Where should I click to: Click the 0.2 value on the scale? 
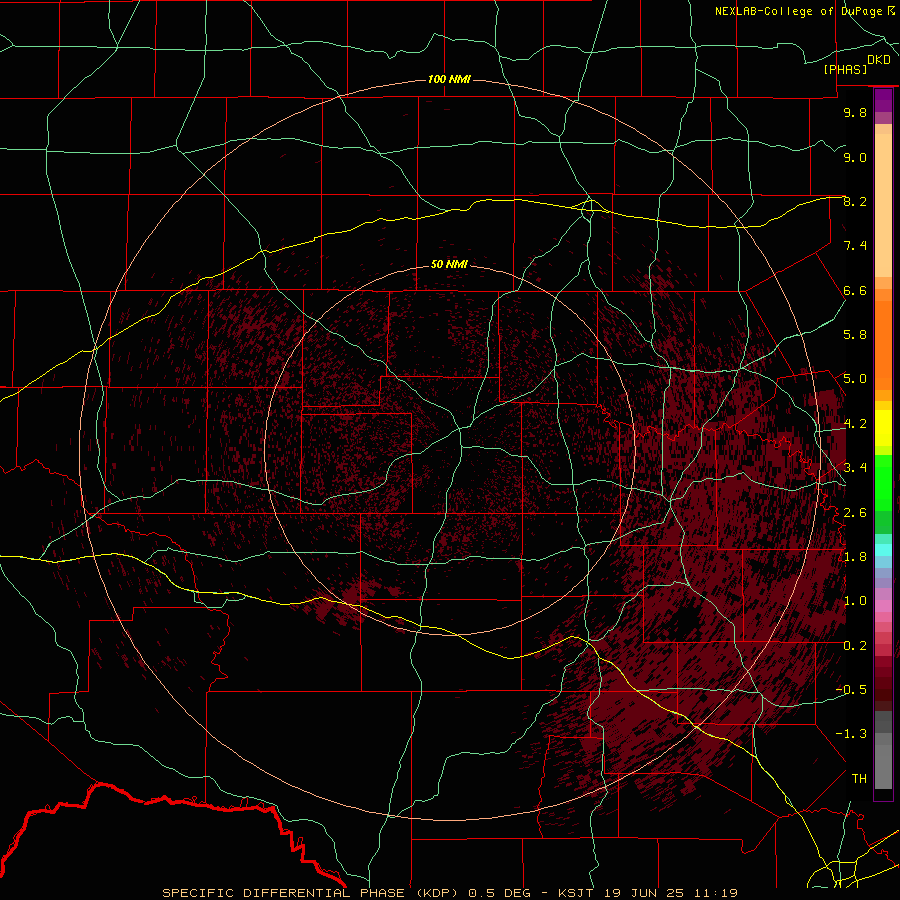click(855, 646)
